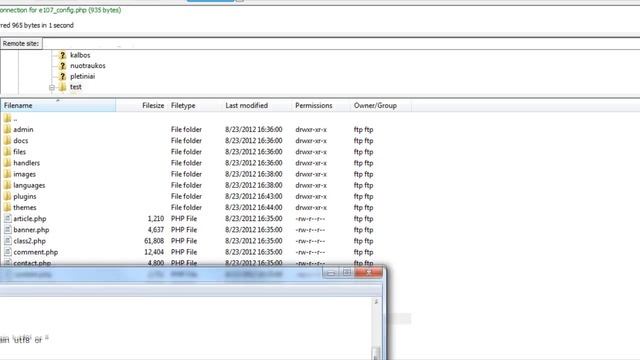This screenshot has height=360, width=640.
Task: Click the 1,210 filesize of article.php
Action: (156, 219)
